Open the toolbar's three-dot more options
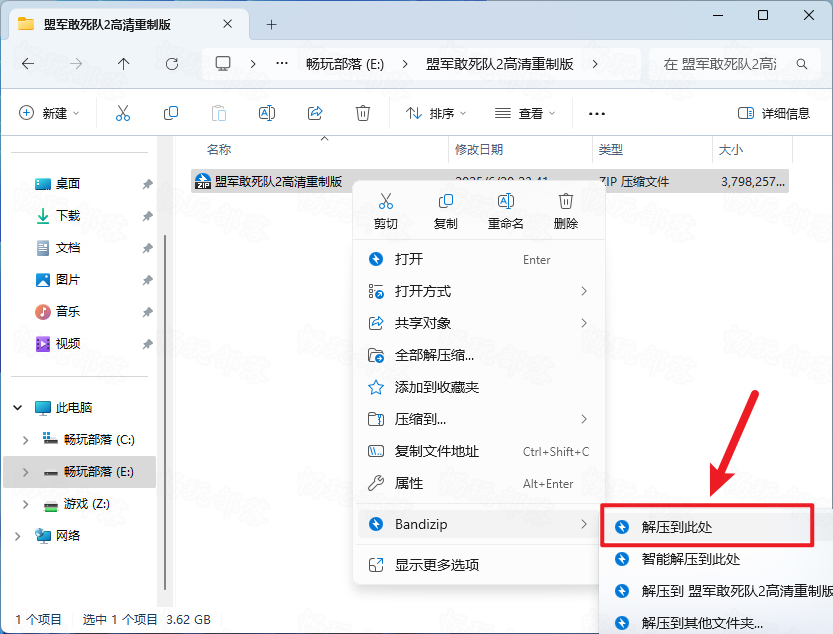Viewport: 833px width, 634px height. point(597,114)
